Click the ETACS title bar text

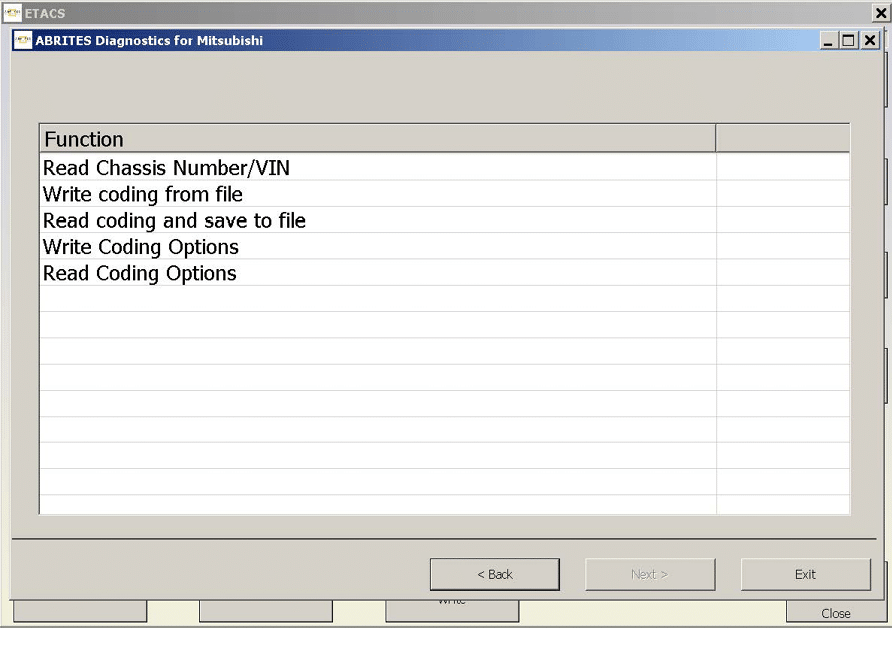tap(45, 13)
